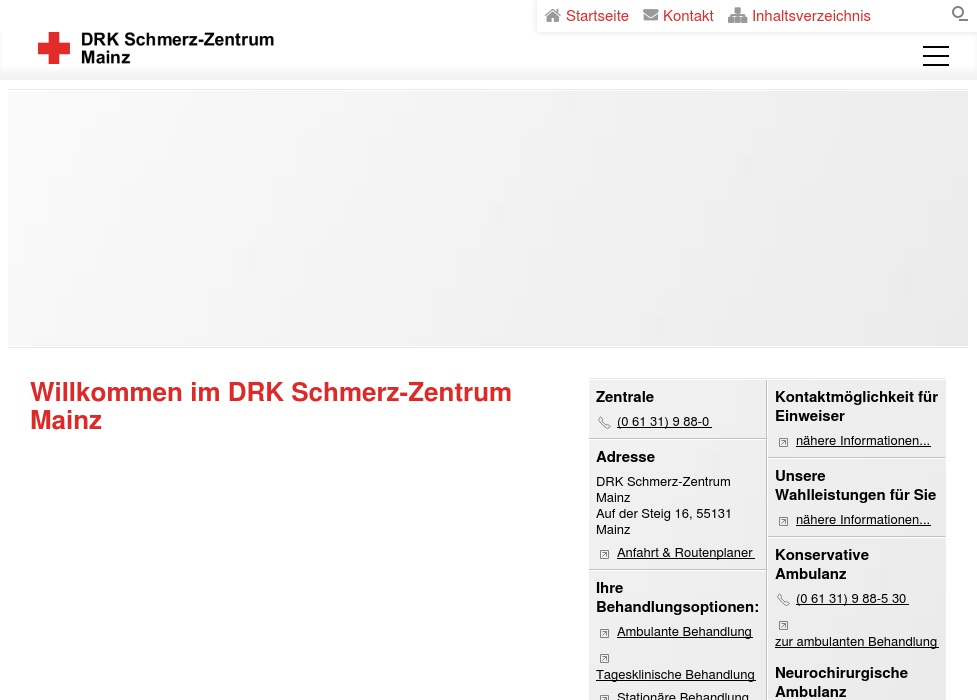Click the phone icon beside (0 61 31) 9 88-0

[605, 423]
